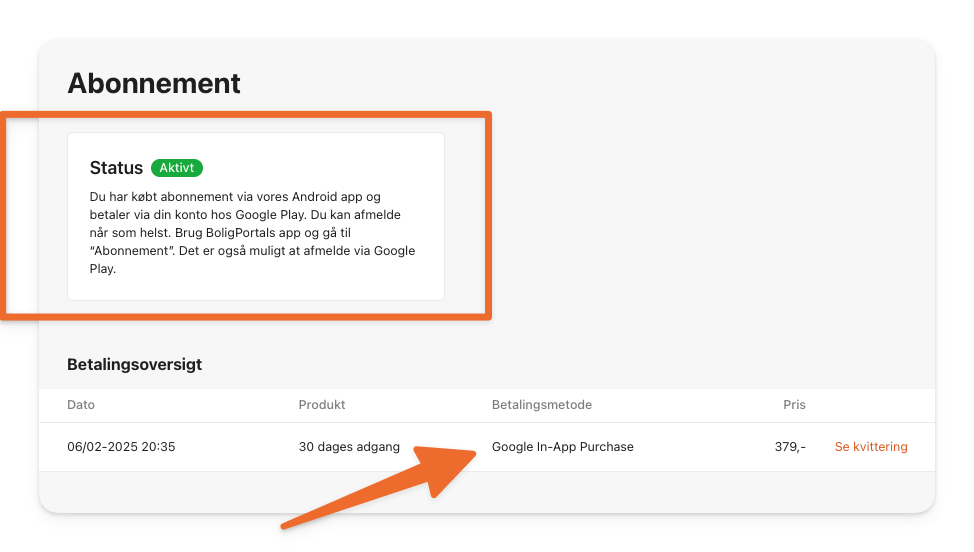Click the green Aktivt status badge
974x552 pixels.
coord(177,168)
